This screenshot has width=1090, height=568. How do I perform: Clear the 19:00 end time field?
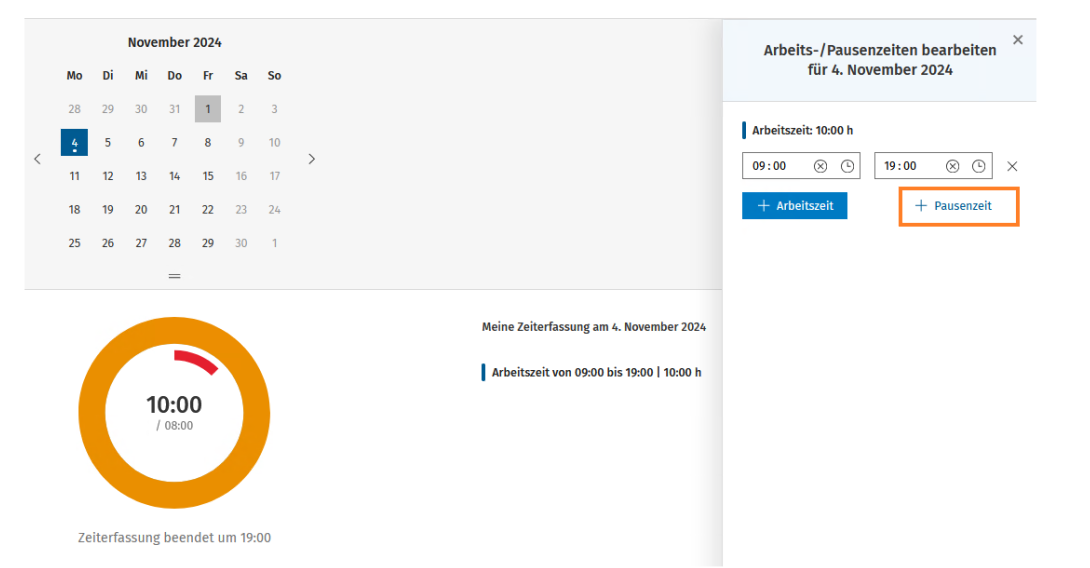[x=952, y=166]
